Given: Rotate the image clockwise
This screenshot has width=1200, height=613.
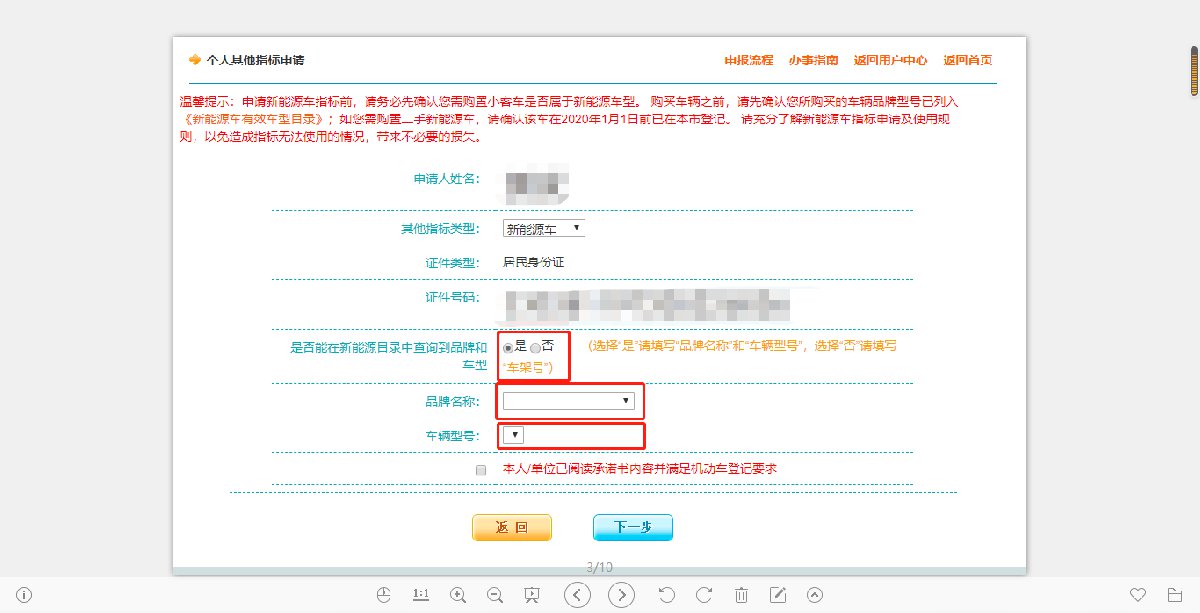Looking at the screenshot, I should pos(704,595).
